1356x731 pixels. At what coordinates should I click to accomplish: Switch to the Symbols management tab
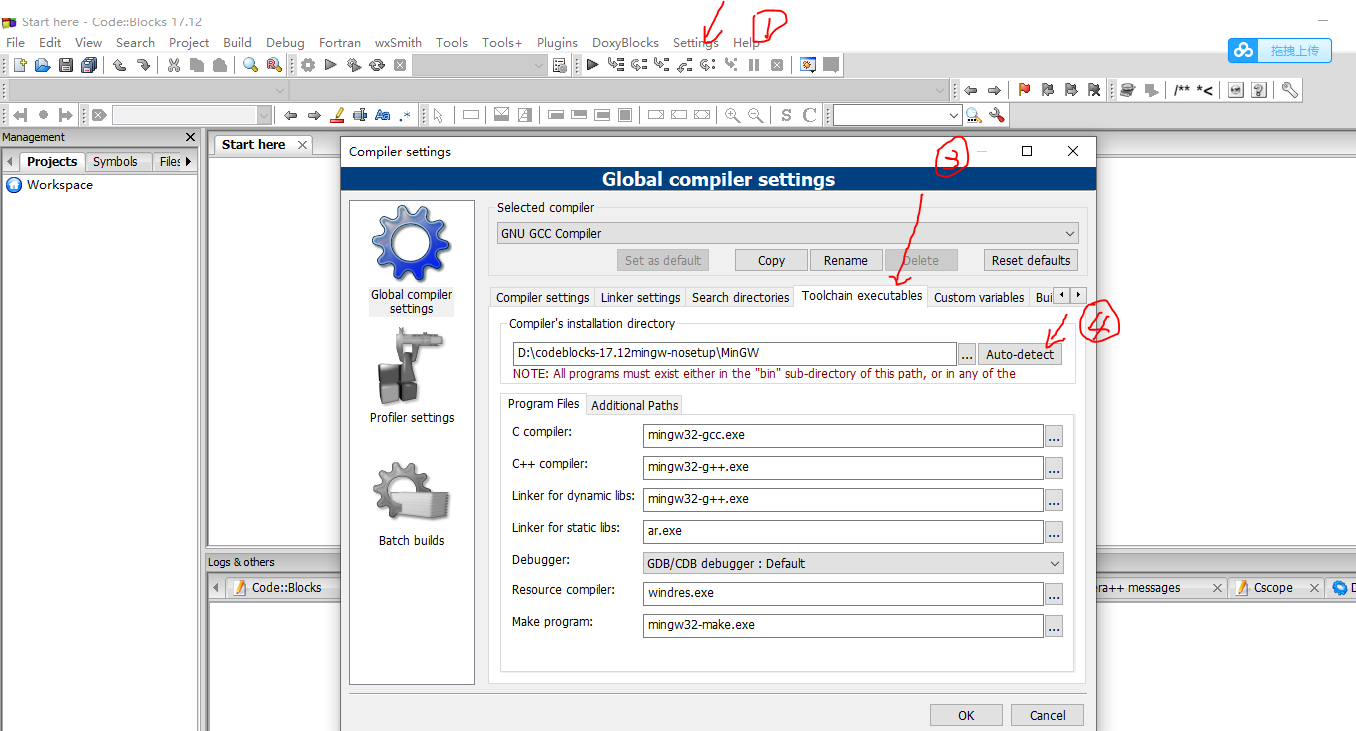pyautogui.click(x=115, y=161)
